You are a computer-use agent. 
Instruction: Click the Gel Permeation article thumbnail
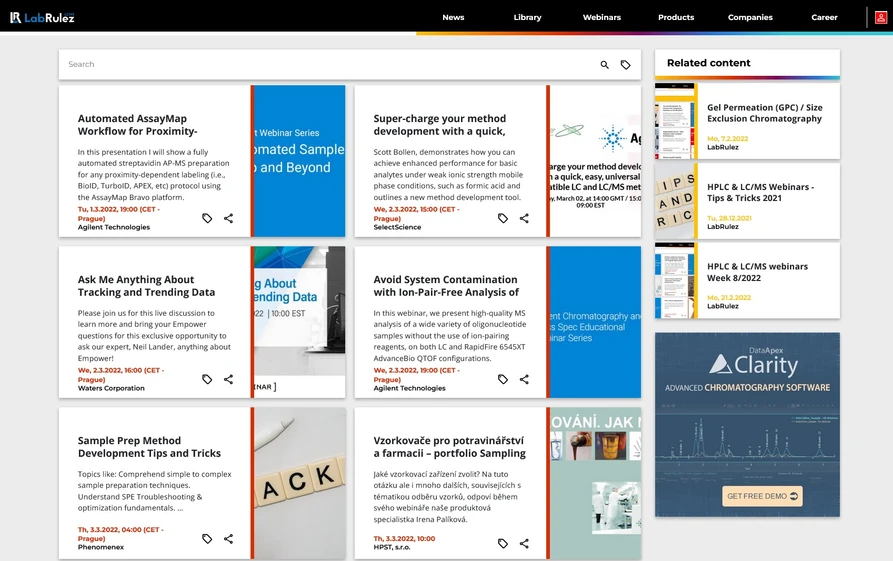pyautogui.click(x=676, y=121)
